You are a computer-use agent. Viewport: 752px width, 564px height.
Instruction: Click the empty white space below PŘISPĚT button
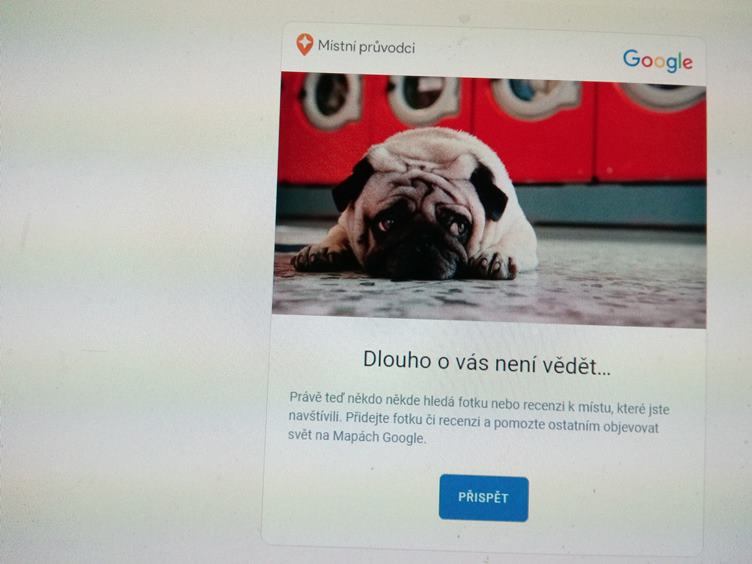[x=483, y=533]
